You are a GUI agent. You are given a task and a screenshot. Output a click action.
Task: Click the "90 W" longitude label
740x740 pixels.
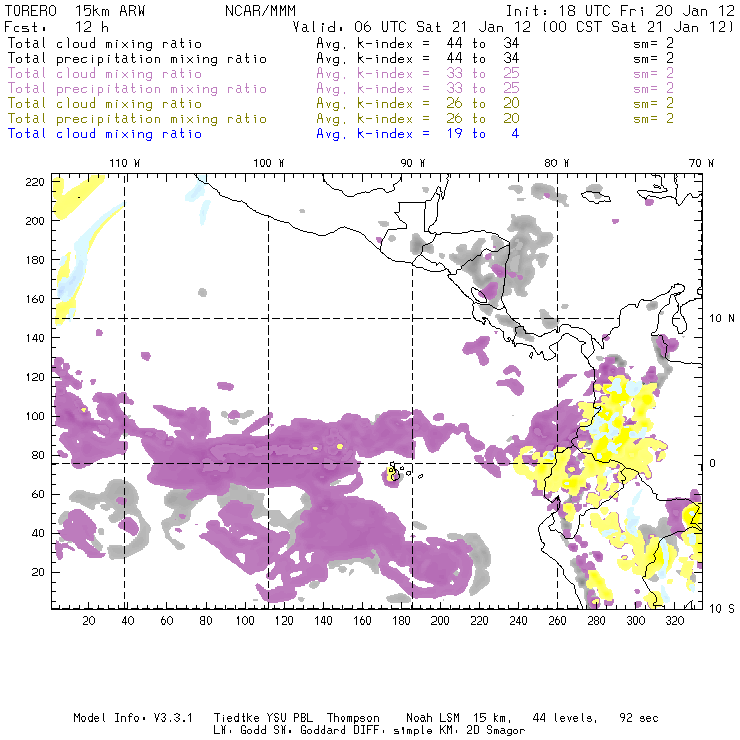tap(413, 163)
